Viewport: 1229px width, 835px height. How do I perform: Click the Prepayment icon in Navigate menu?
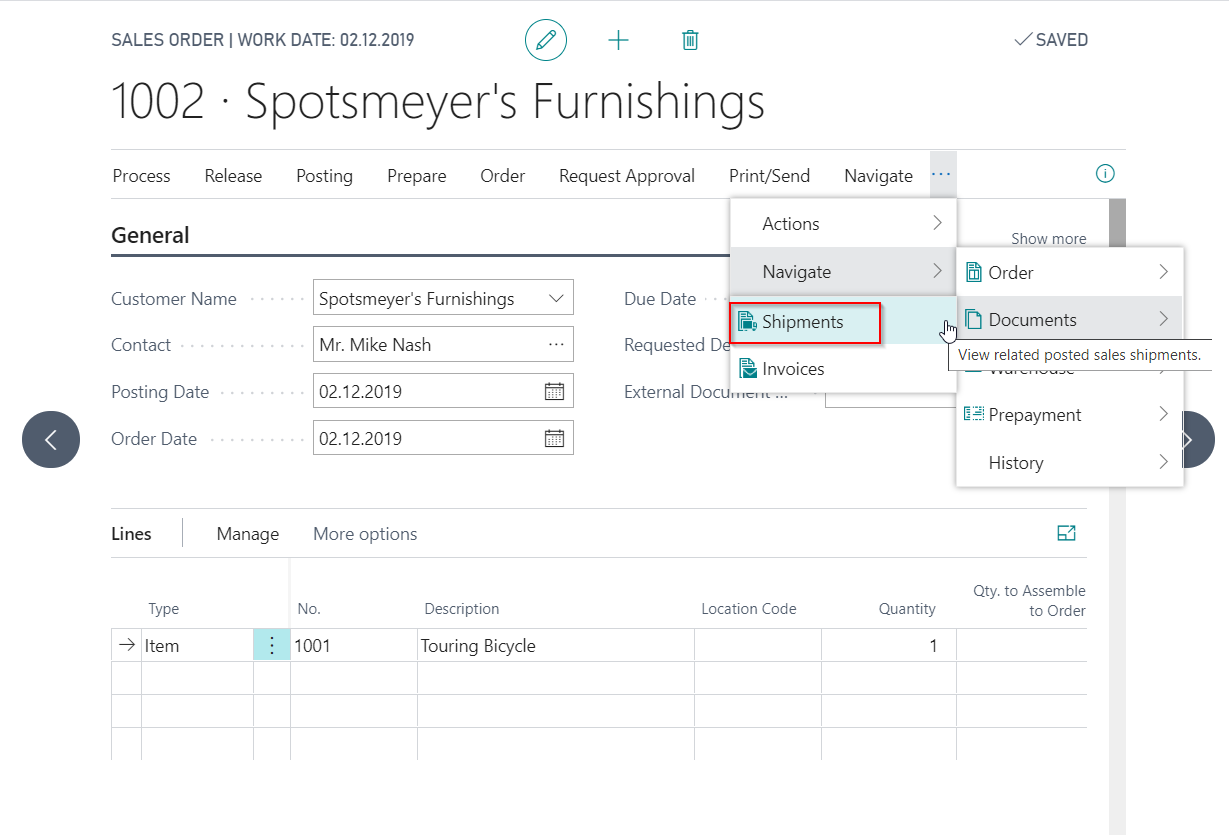(973, 414)
